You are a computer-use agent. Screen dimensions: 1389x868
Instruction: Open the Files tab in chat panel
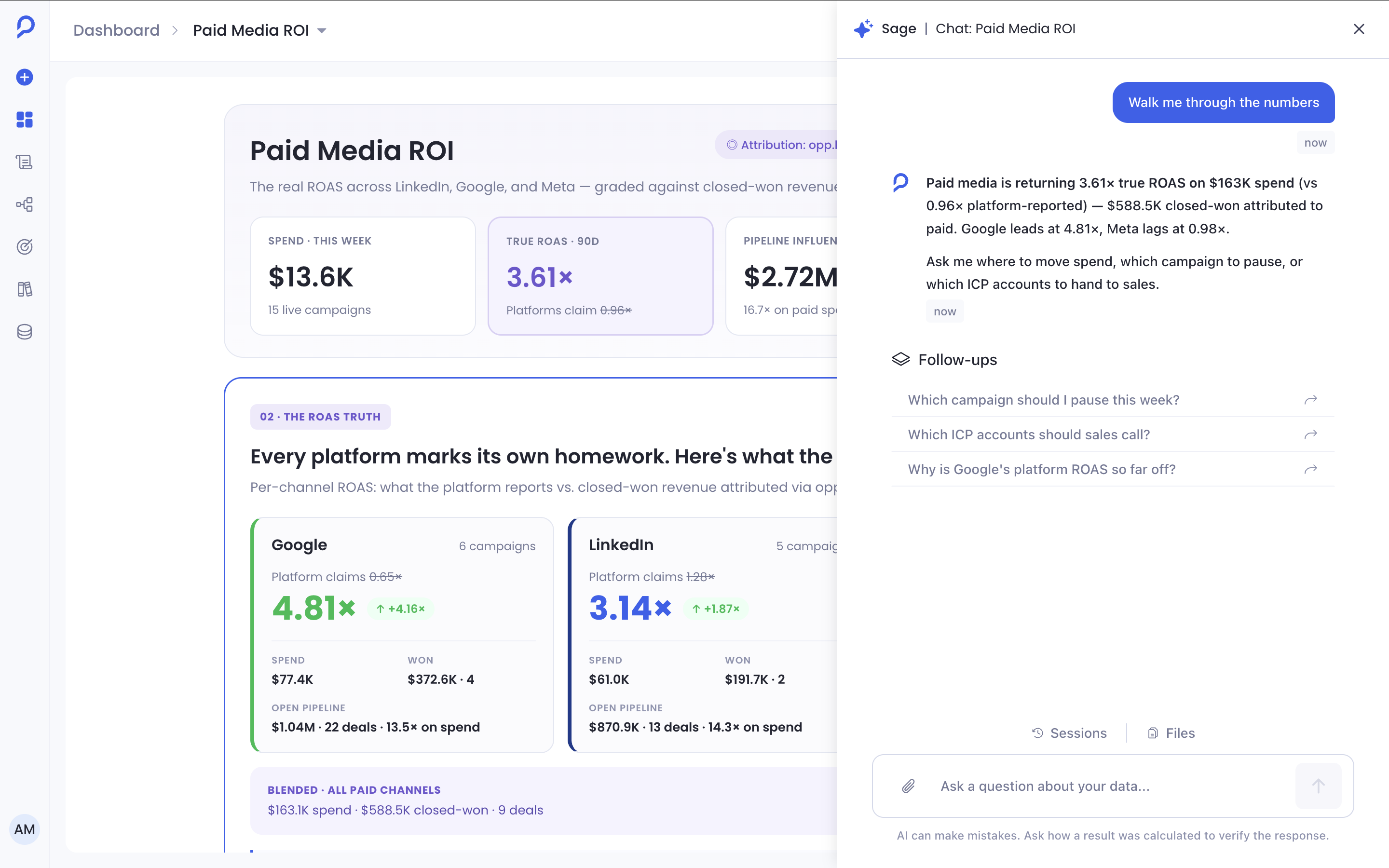(1171, 733)
